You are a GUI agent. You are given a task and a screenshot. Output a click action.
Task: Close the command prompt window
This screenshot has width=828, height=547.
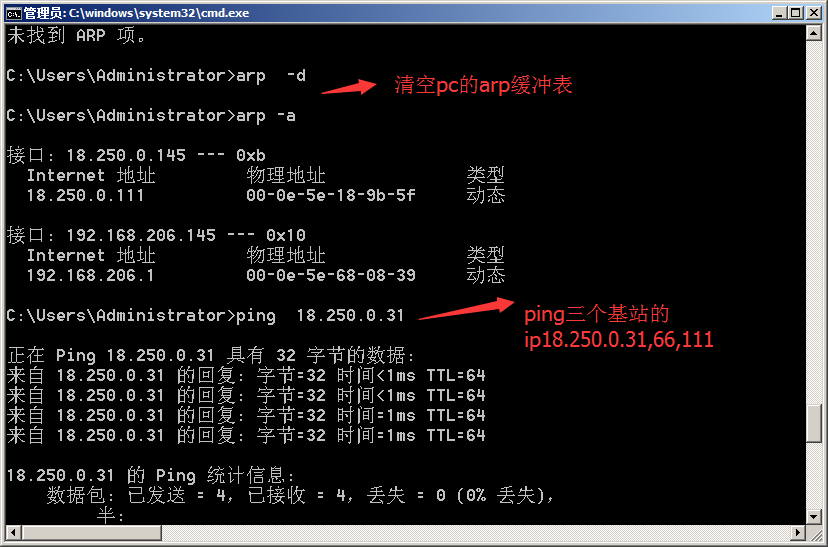coord(813,12)
